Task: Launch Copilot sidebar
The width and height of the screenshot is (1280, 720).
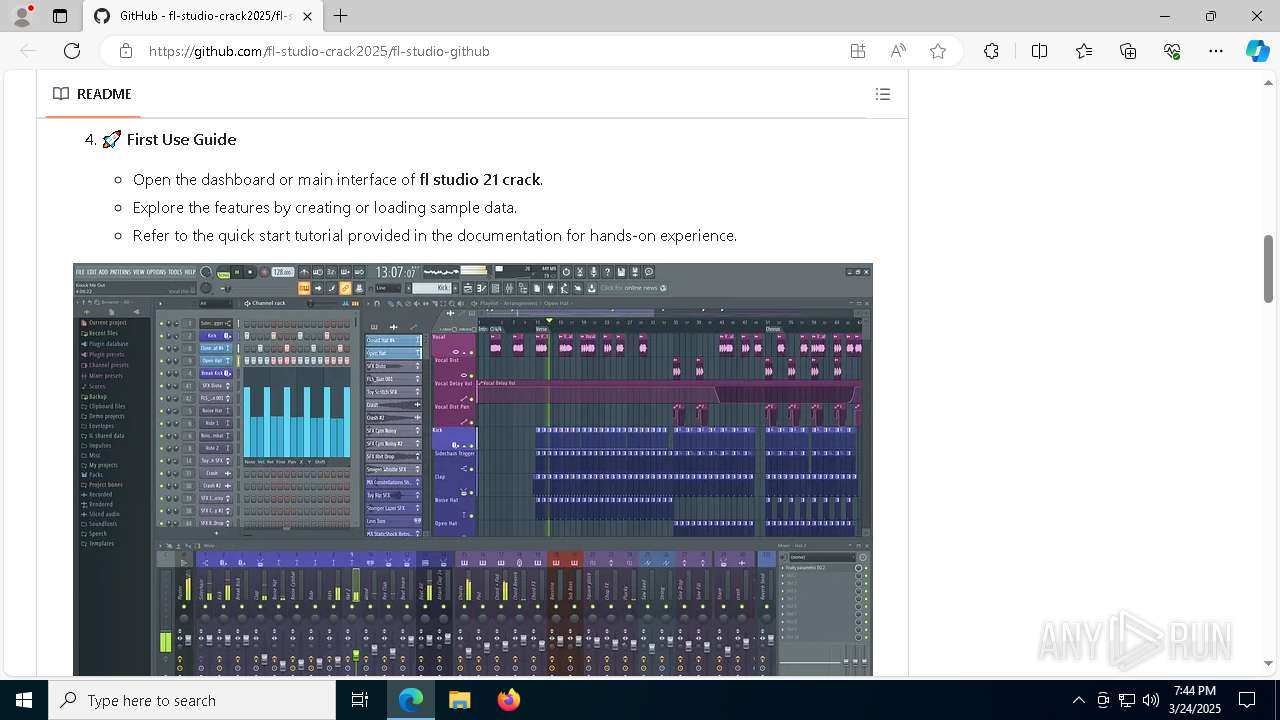Action: tap(1257, 51)
